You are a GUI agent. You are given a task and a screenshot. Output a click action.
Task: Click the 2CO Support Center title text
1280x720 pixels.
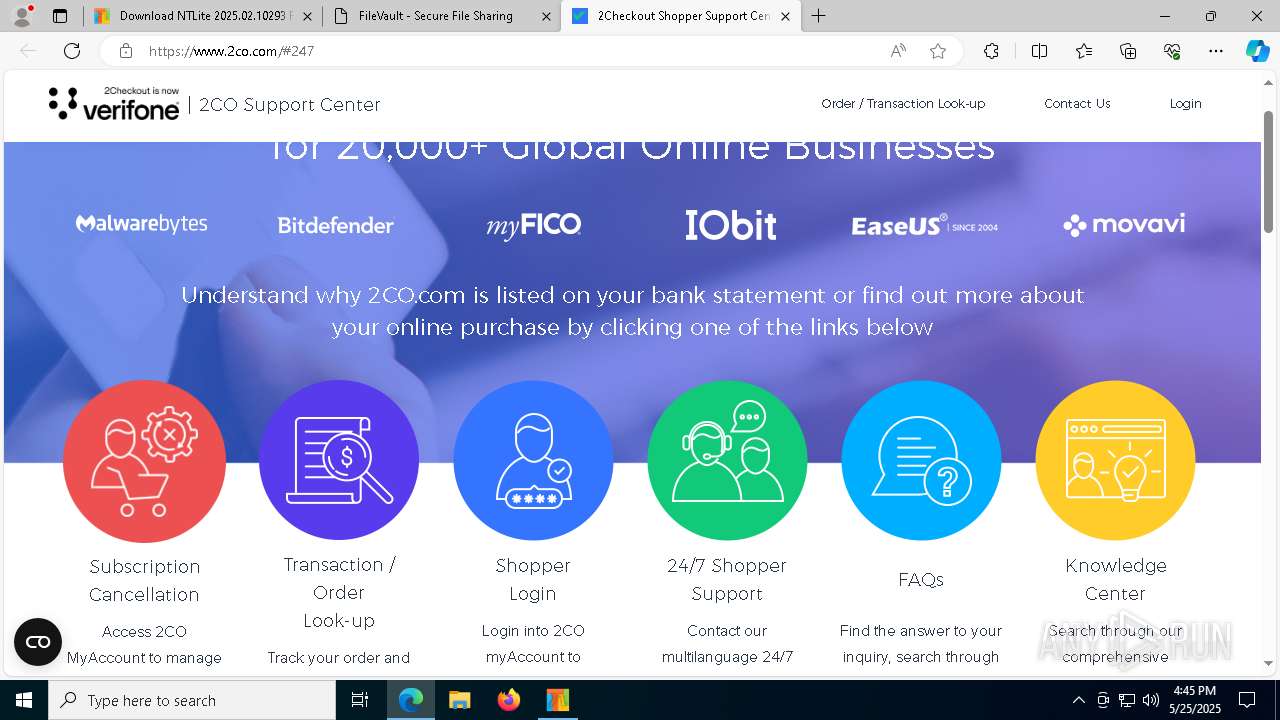(x=290, y=104)
